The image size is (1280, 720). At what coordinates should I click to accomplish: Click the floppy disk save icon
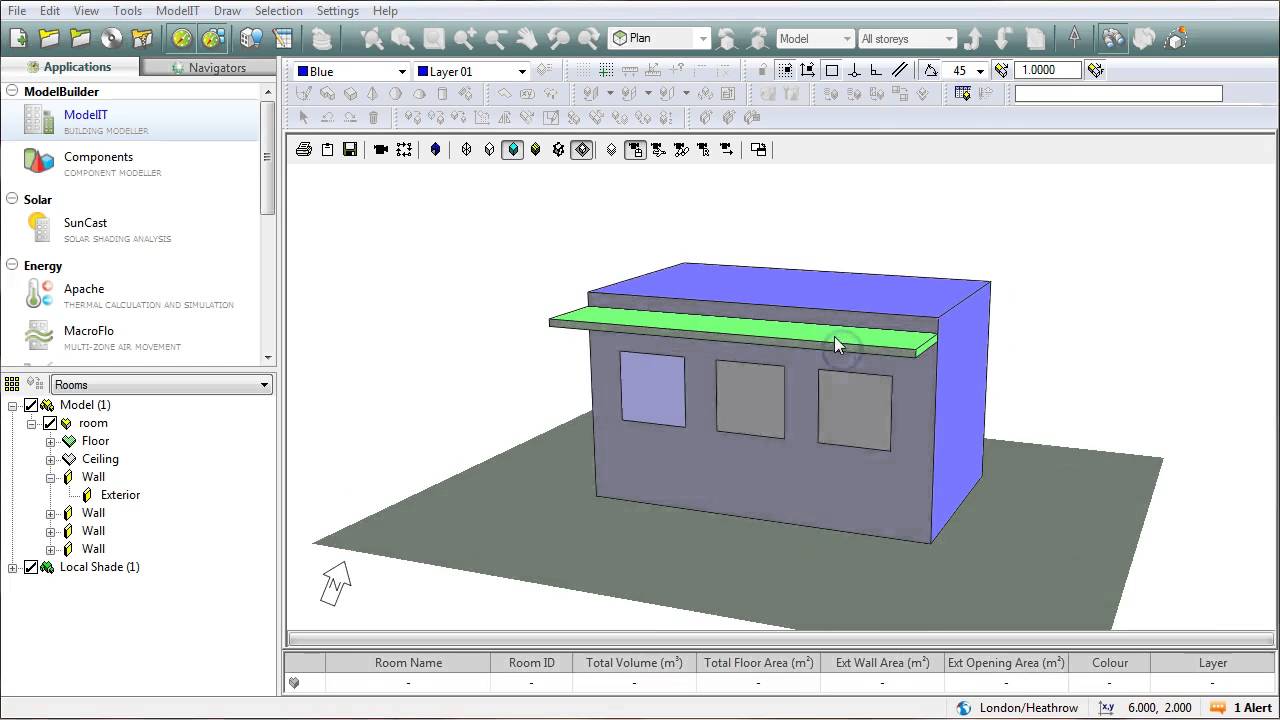[x=350, y=149]
